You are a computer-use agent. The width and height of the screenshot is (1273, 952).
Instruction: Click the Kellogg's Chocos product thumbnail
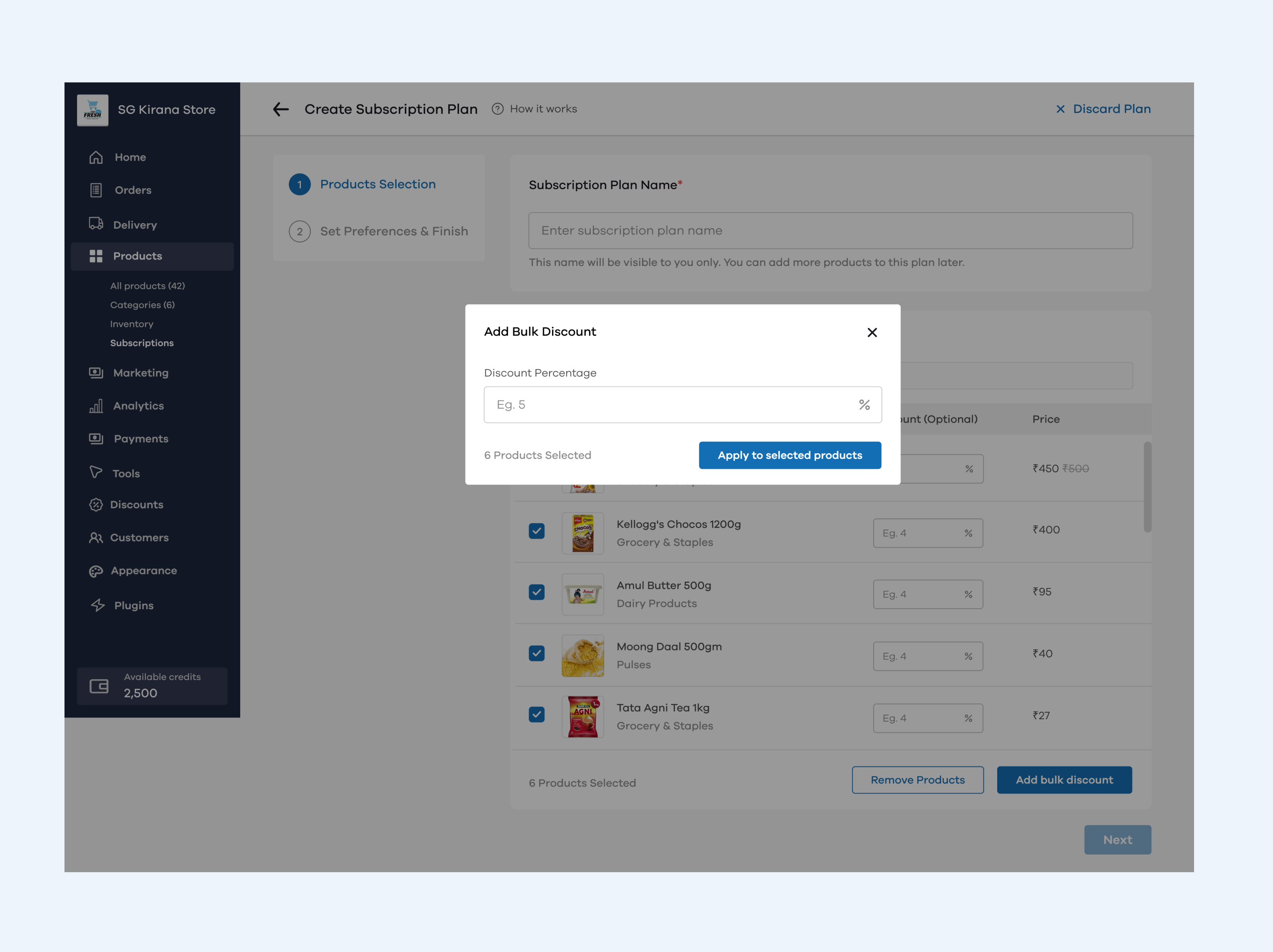click(x=583, y=533)
